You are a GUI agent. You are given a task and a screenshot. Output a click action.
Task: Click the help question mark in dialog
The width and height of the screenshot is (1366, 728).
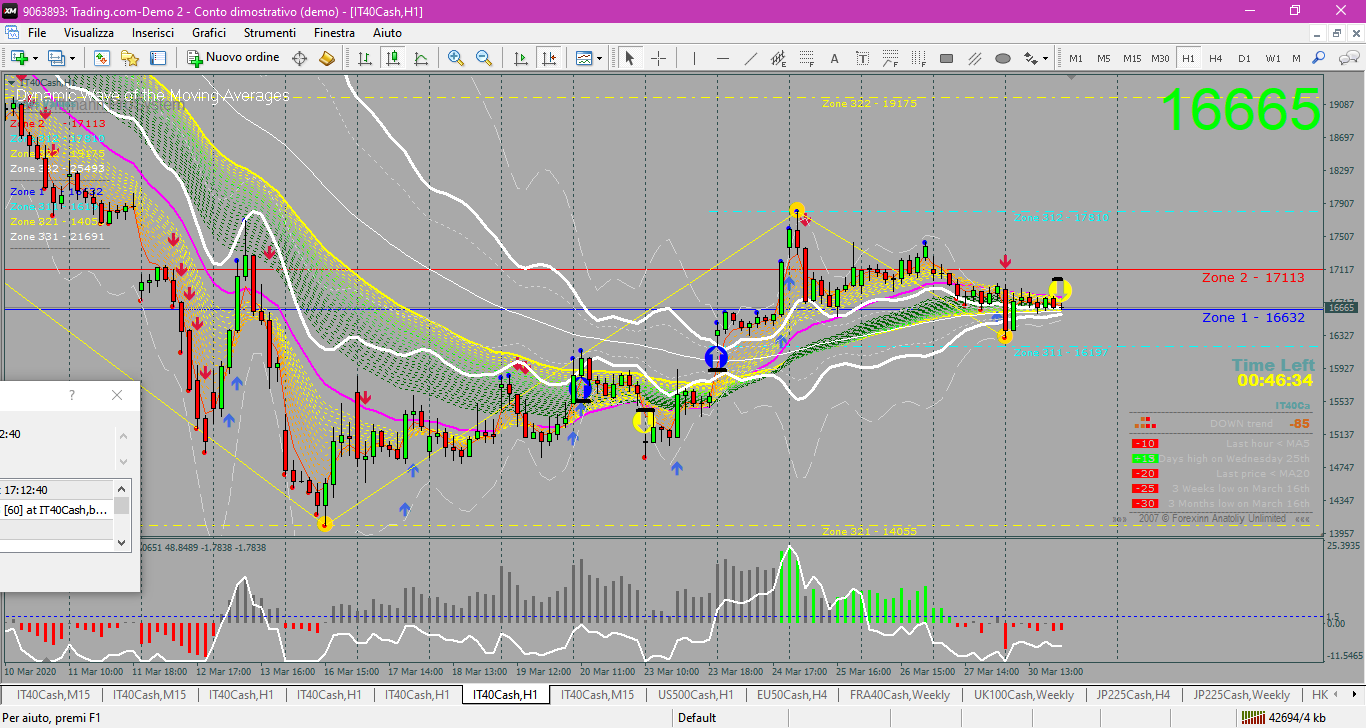pyautogui.click(x=72, y=395)
